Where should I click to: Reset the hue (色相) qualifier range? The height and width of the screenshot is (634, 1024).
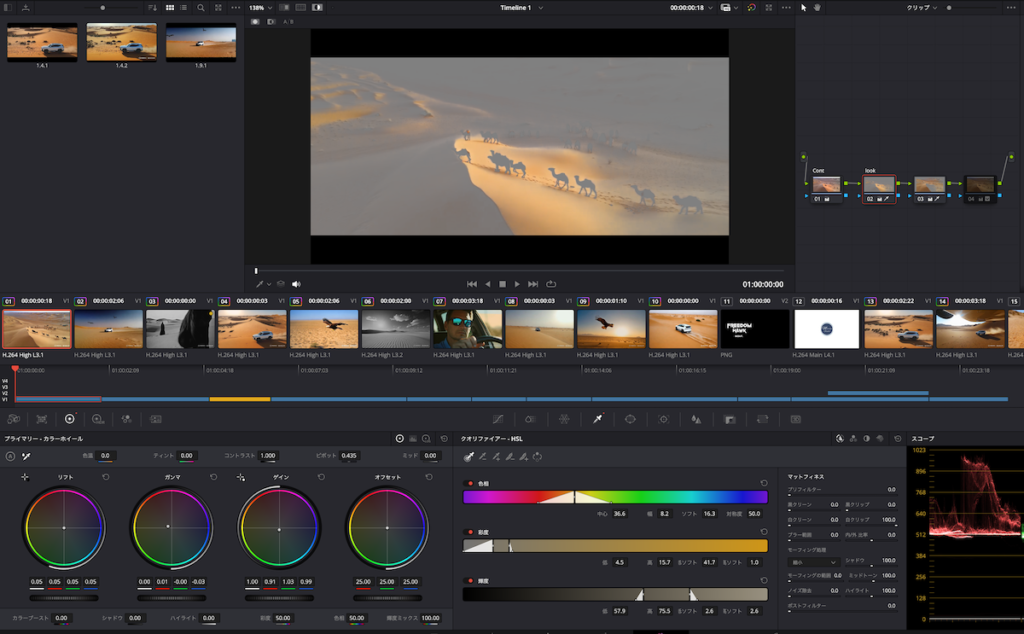pos(764,483)
